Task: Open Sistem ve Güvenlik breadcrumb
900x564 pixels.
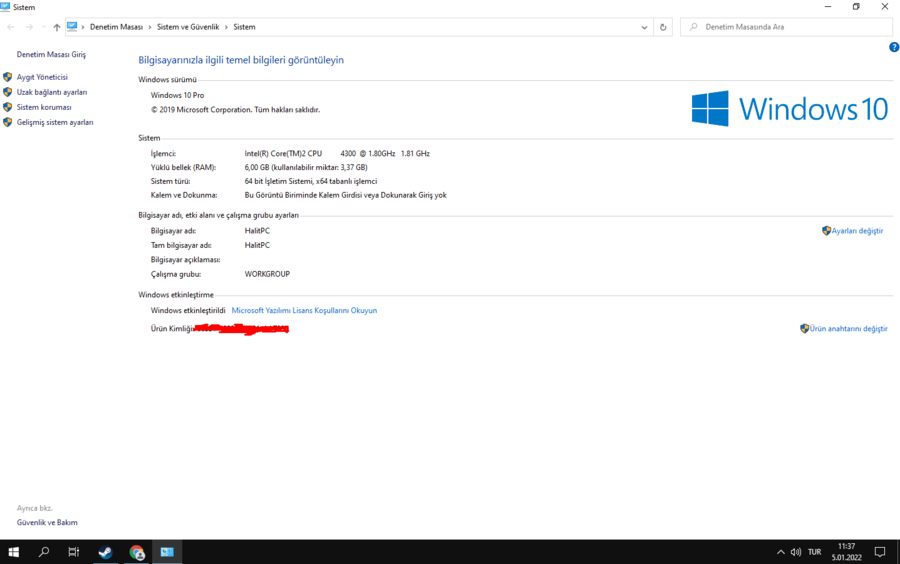Action: [x=188, y=27]
